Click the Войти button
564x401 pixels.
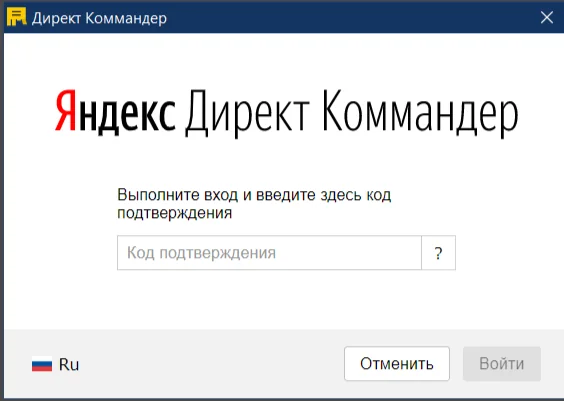pyautogui.click(x=502, y=364)
